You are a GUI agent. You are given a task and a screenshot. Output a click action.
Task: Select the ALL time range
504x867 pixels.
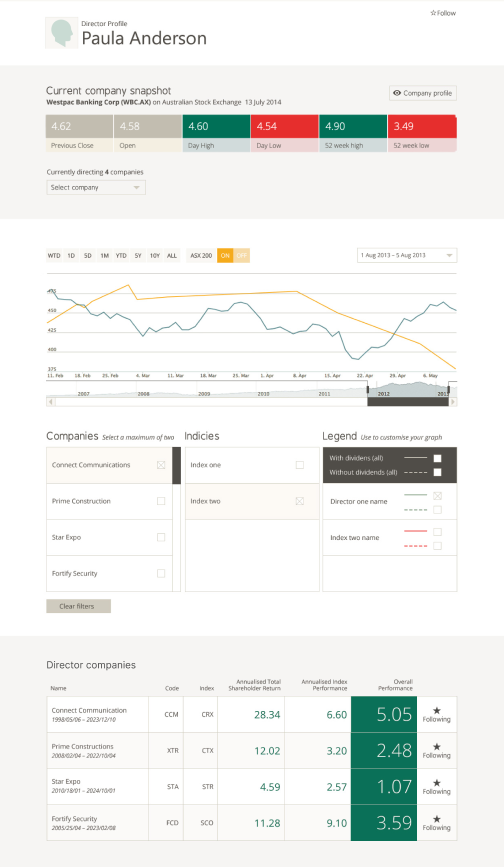(172, 255)
